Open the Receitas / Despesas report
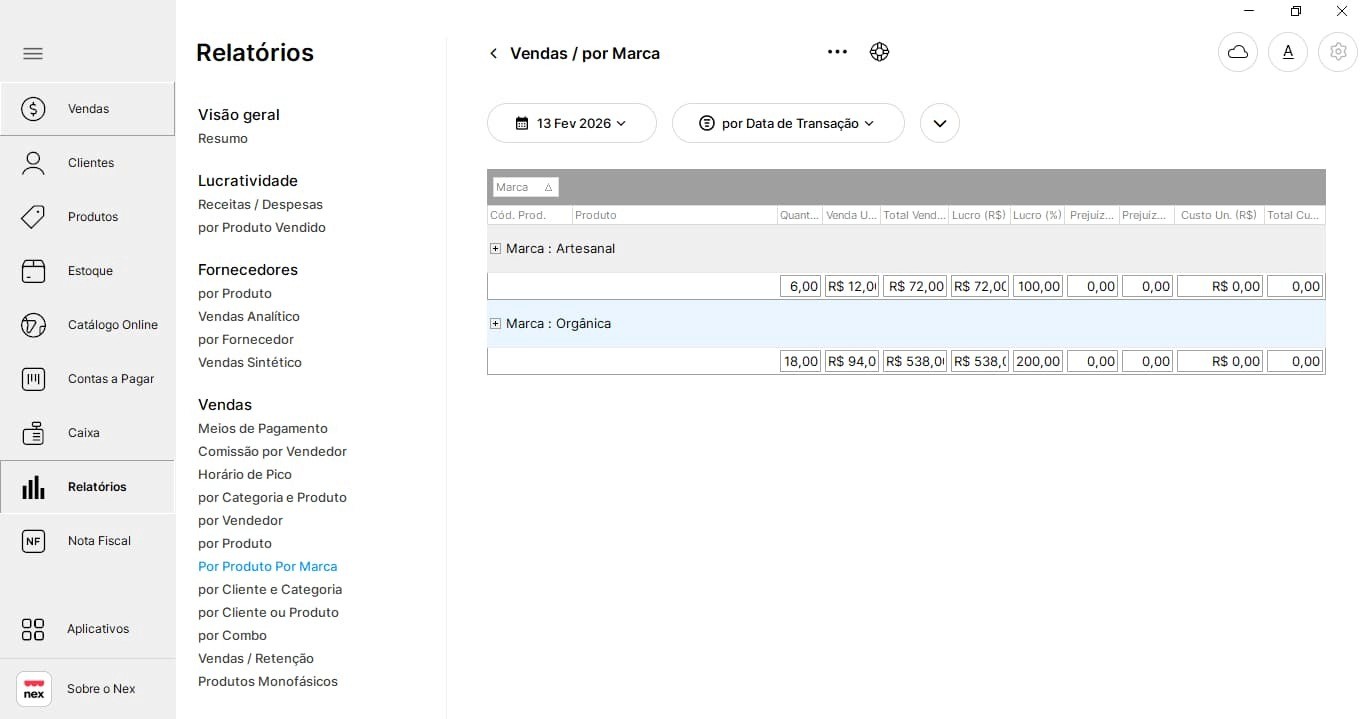Image resolution: width=1365 pixels, height=719 pixels. (260, 205)
